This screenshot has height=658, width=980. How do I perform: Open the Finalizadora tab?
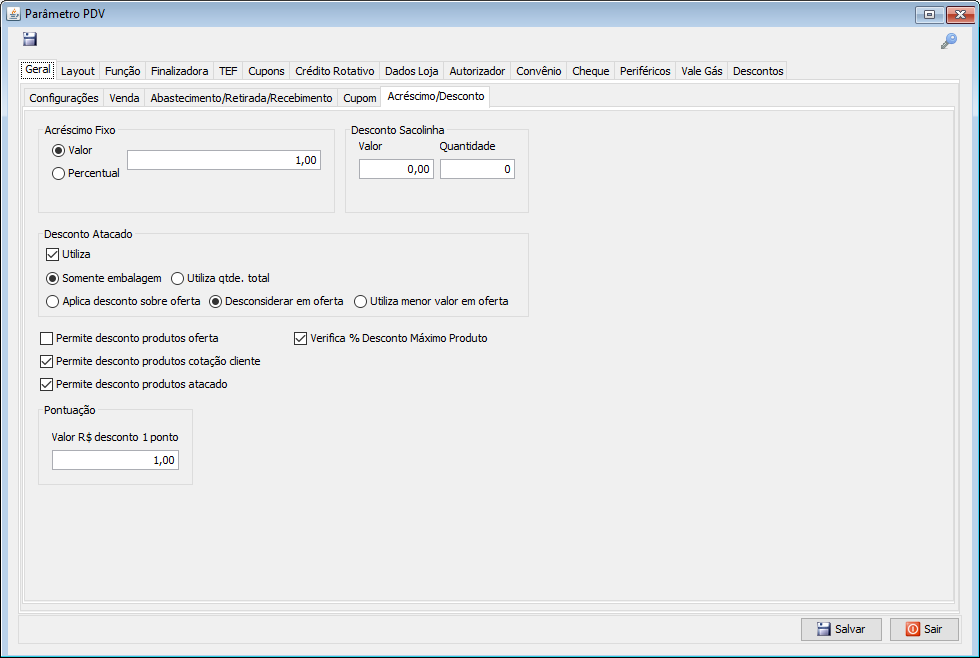pos(179,71)
